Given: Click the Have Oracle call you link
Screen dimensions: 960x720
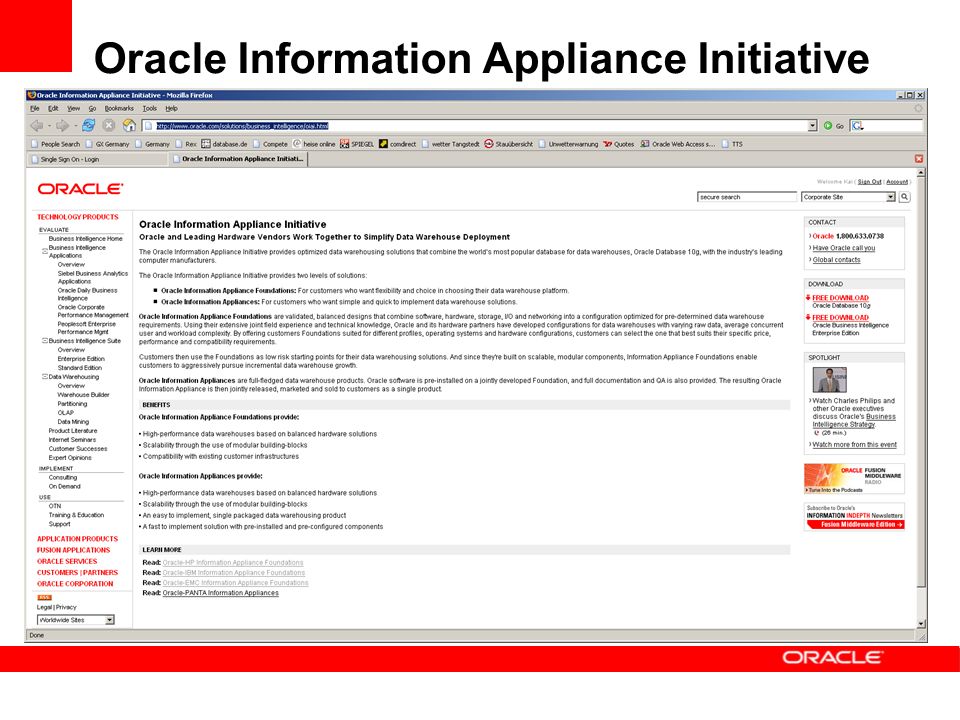Looking at the screenshot, I should pyautogui.click(x=844, y=248).
